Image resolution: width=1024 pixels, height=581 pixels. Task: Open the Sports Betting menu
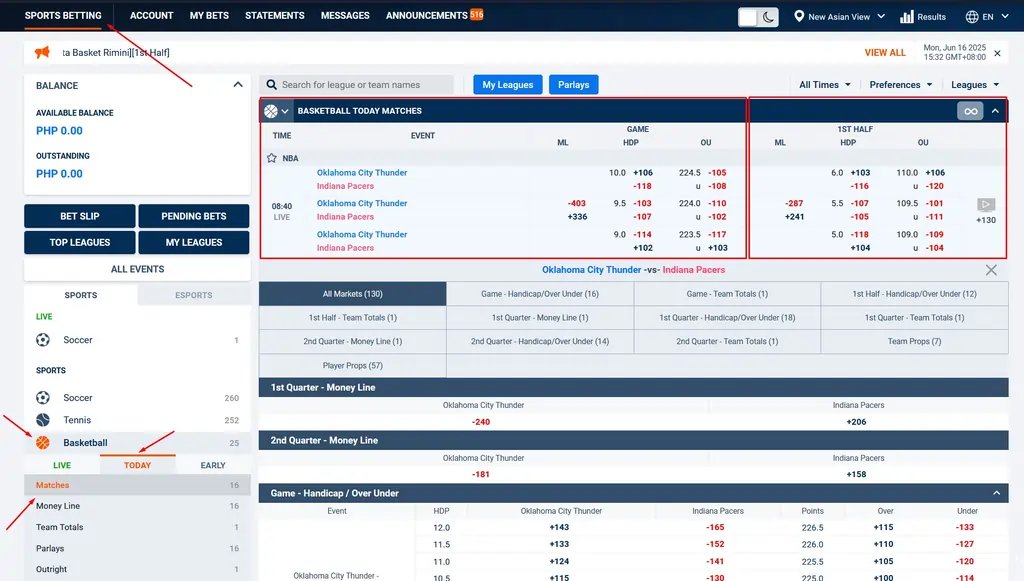[x=63, y=16]
